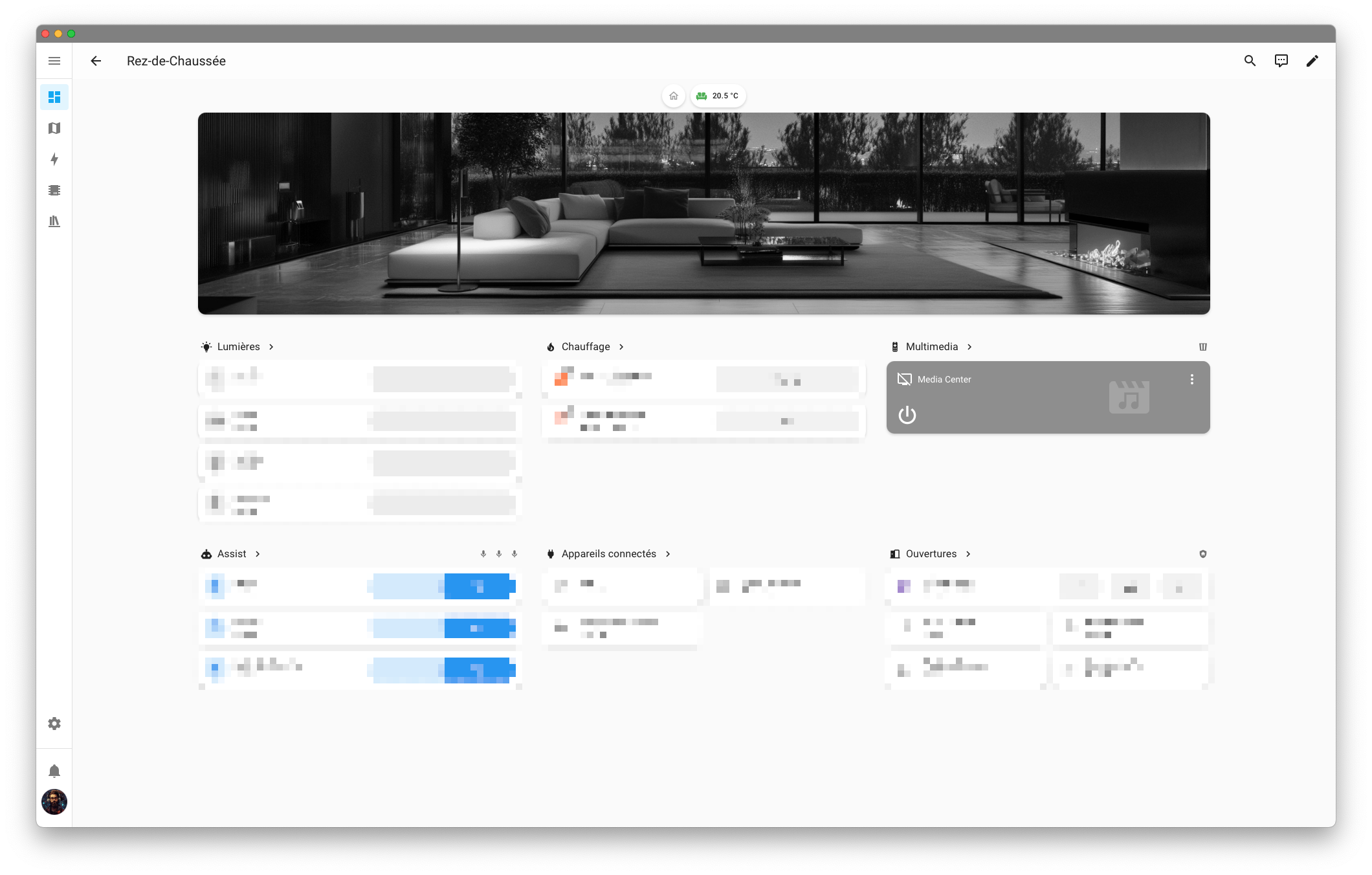Expand the Lumières section chevron
Screen dimensions: 1372x875
click(x=271, y=347)
